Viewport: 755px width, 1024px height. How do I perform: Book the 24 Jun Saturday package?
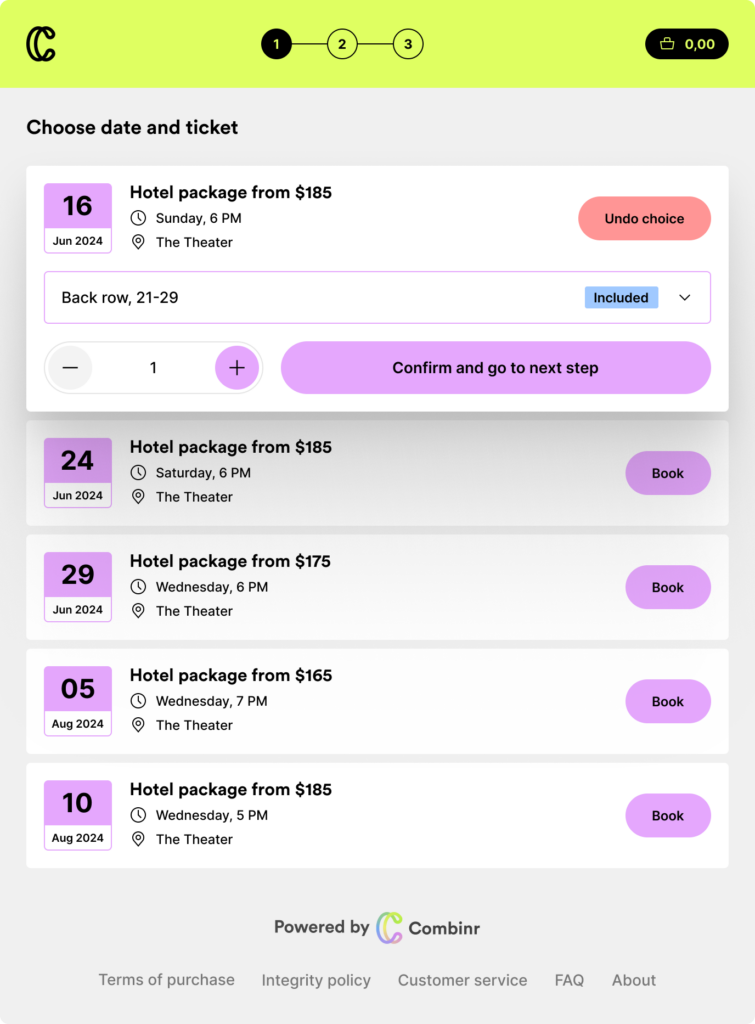click(x=668, y=473)
